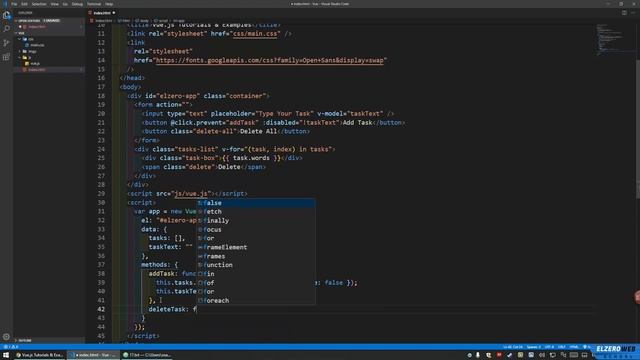Click the keyboard tray icon
Viewport: 640px width, 360px height.
pyautogui.click(x=574, y=355)
